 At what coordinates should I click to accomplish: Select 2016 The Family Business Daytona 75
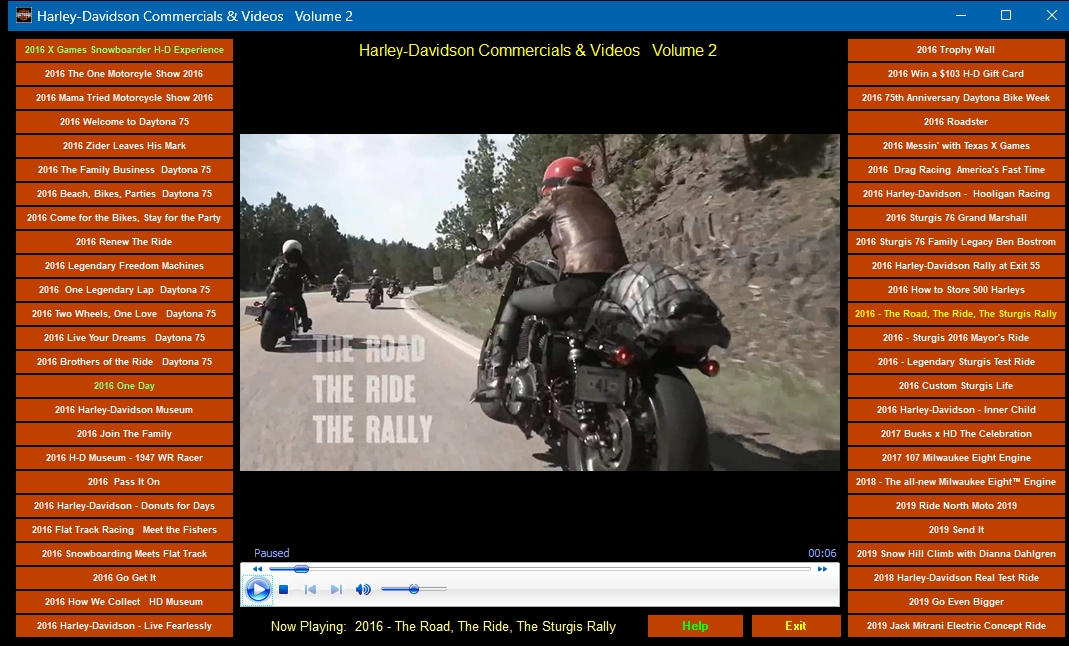click(124, 170)
